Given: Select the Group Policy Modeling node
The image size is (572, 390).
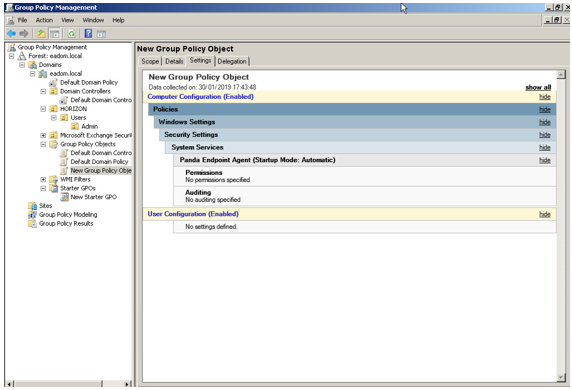Looking at the screenshot, I should coord(68,215).
